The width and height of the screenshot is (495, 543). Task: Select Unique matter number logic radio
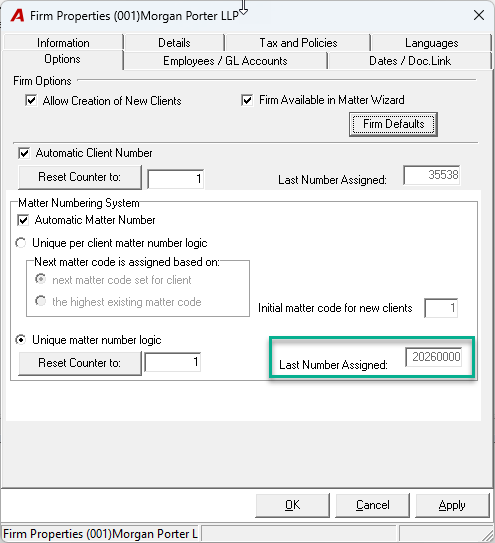click(x=21, y=340)
